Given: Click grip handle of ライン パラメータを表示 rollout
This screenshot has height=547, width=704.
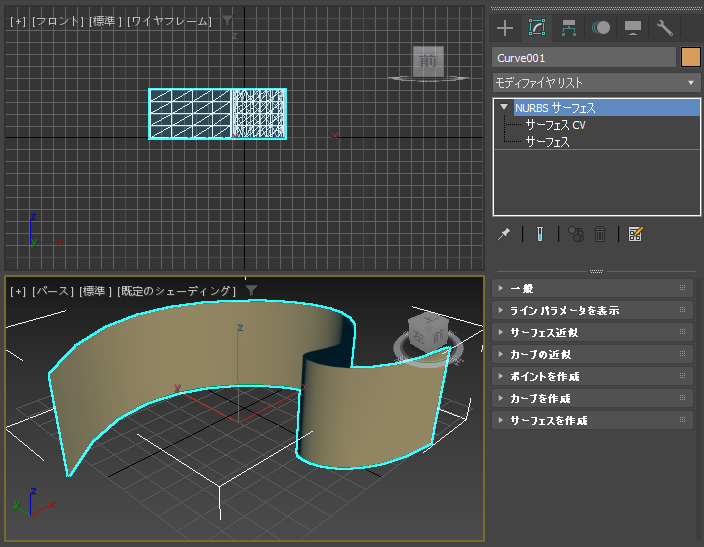Looking at the screenshot, I should (682, 310).
